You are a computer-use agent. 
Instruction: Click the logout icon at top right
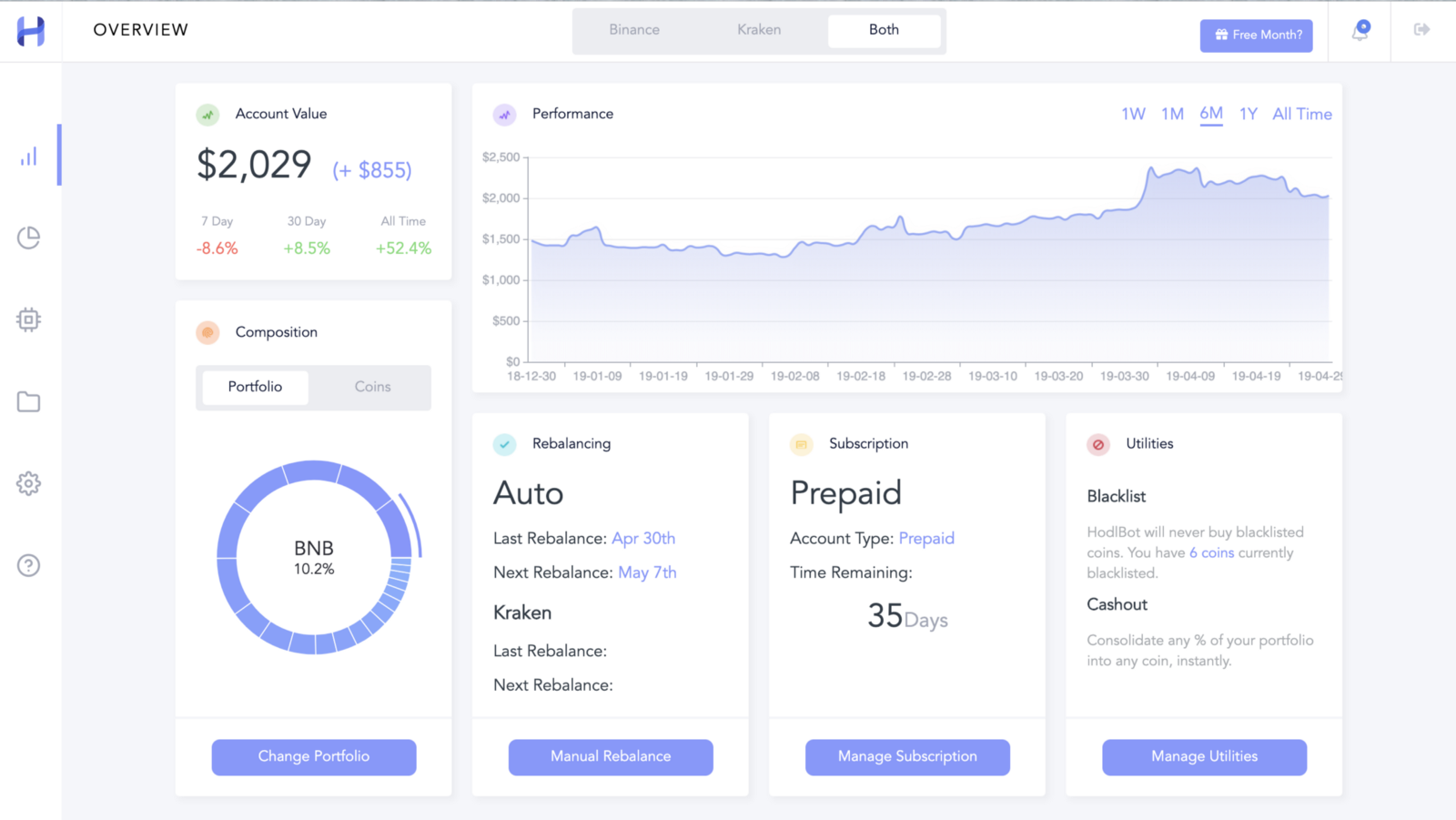(x=1421, y=30)
